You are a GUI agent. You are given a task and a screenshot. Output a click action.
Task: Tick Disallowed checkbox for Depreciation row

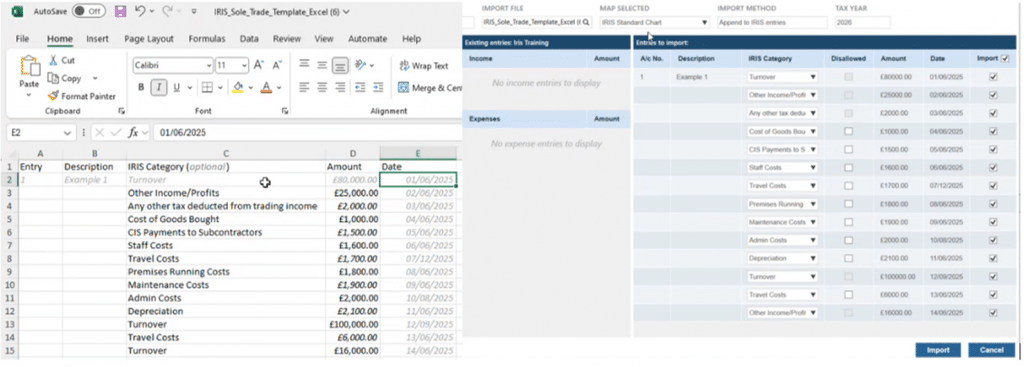[x=848, y=258]
